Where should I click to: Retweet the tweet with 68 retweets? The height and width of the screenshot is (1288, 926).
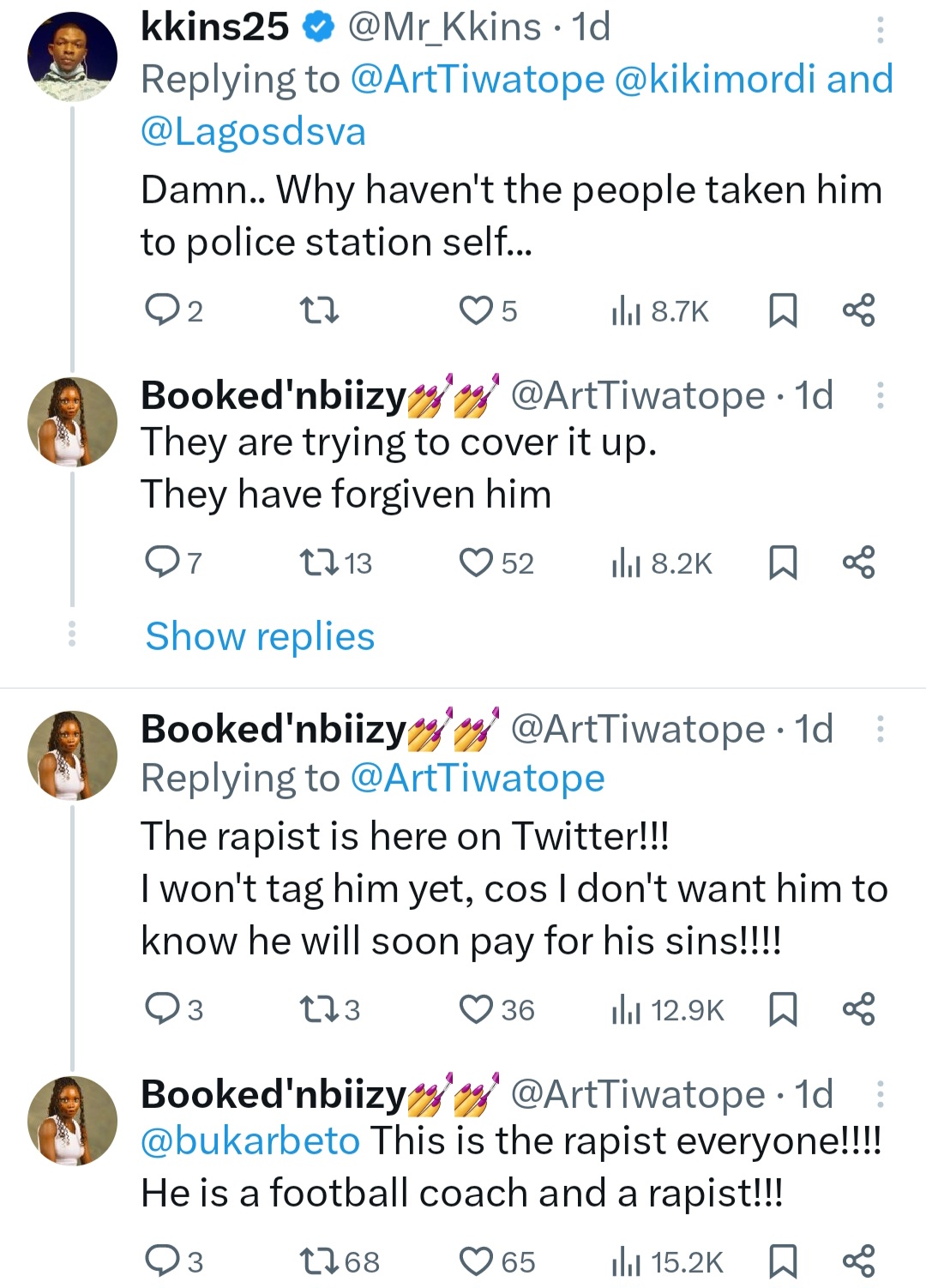[321, 1262]
